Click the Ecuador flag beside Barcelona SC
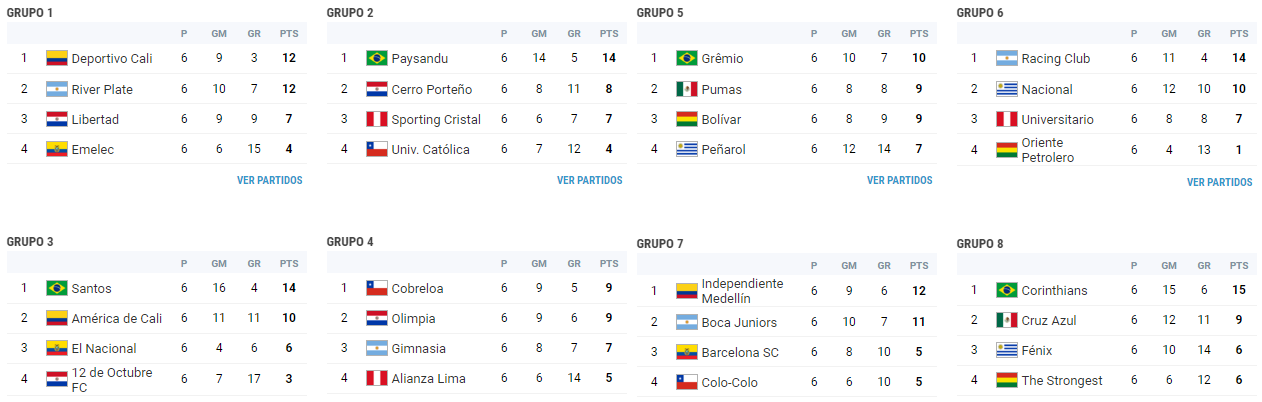This screenshot has height=402, width=1262. coord(686,353)
